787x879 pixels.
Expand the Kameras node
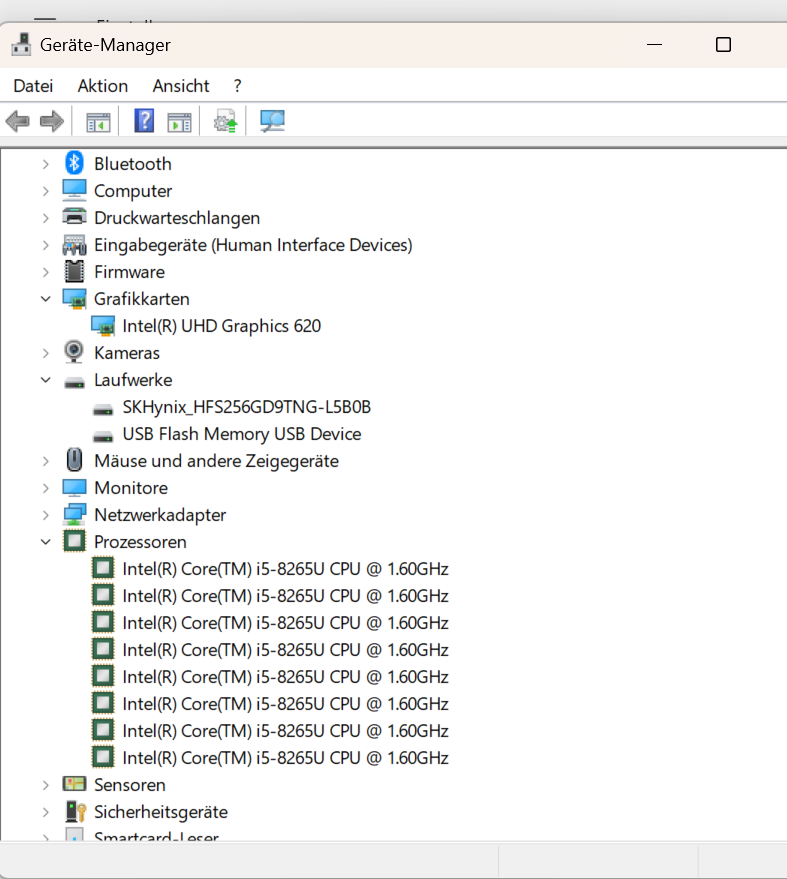point(45,353)
